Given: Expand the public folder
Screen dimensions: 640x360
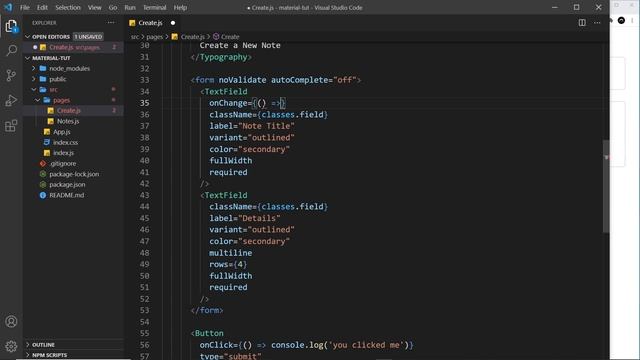Looking at the screenshot, I should [x=34, y=79].
